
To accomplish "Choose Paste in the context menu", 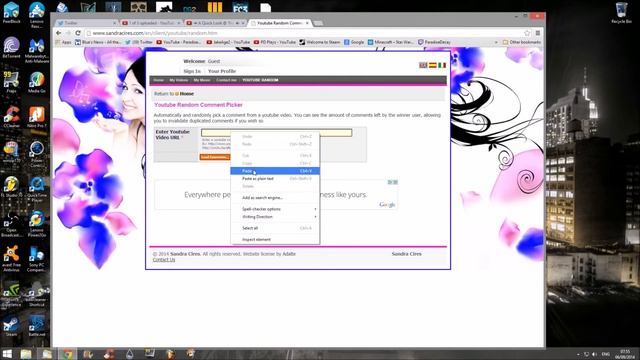I will pyautogui.click(x=275, y=171).
